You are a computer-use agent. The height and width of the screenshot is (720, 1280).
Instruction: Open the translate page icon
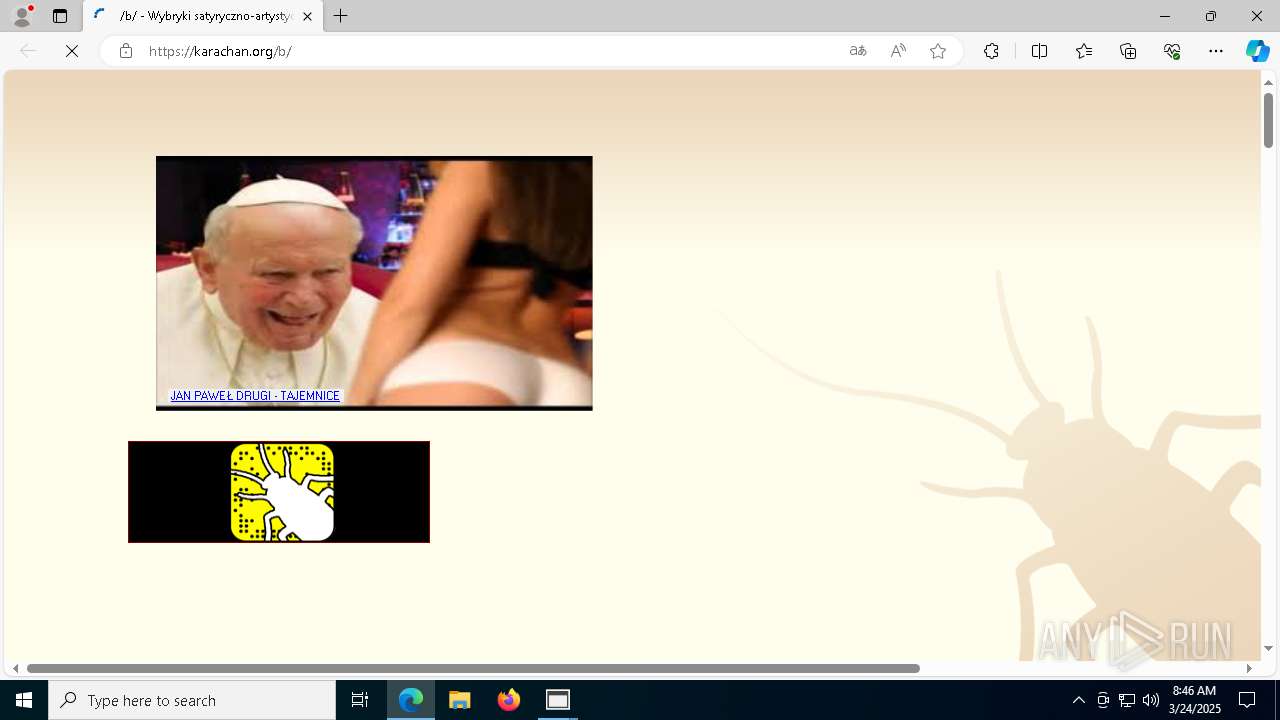click(858, 51)
